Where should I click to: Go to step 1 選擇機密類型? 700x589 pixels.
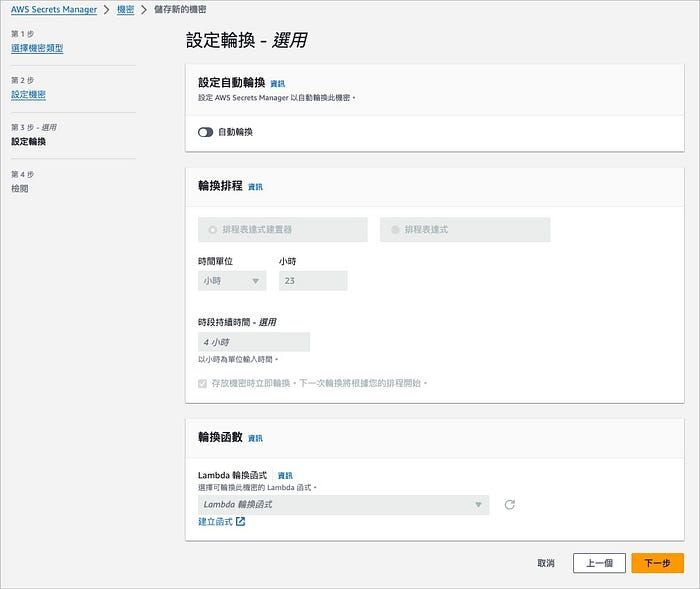coord(37,48)
